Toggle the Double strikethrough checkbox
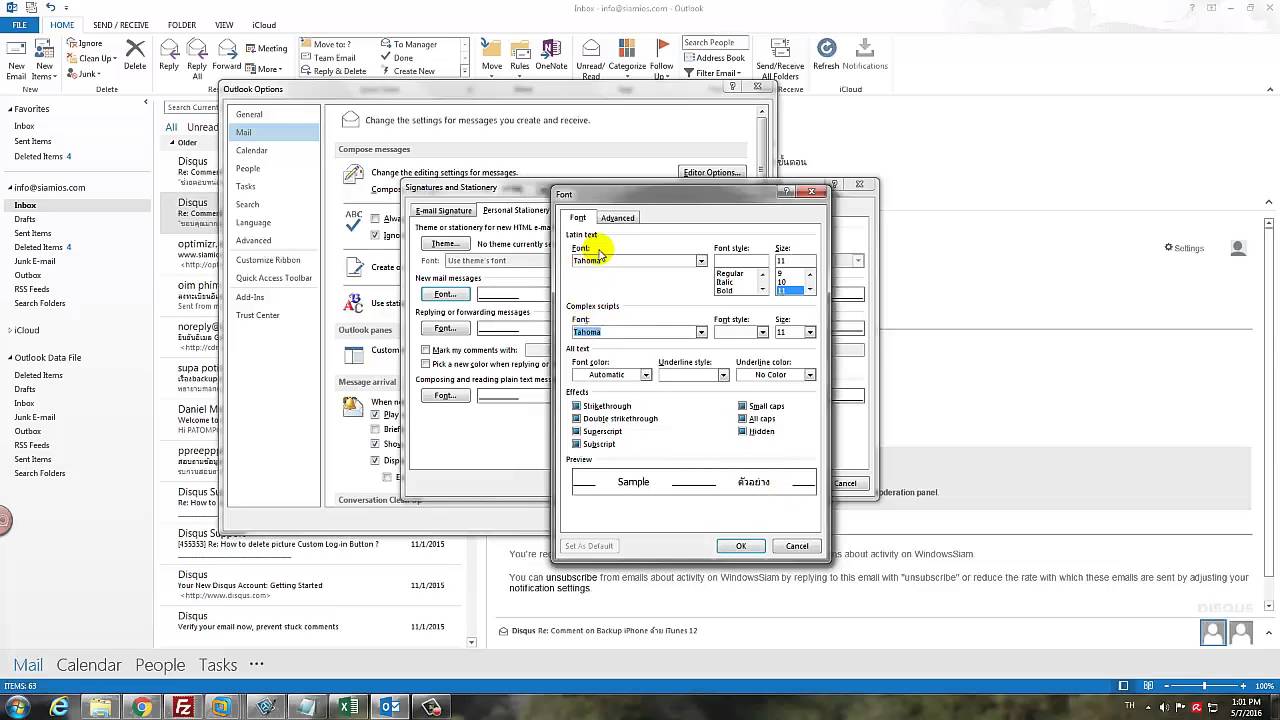The height and width of the screenshot is (720, 1280). pos(576,419)
